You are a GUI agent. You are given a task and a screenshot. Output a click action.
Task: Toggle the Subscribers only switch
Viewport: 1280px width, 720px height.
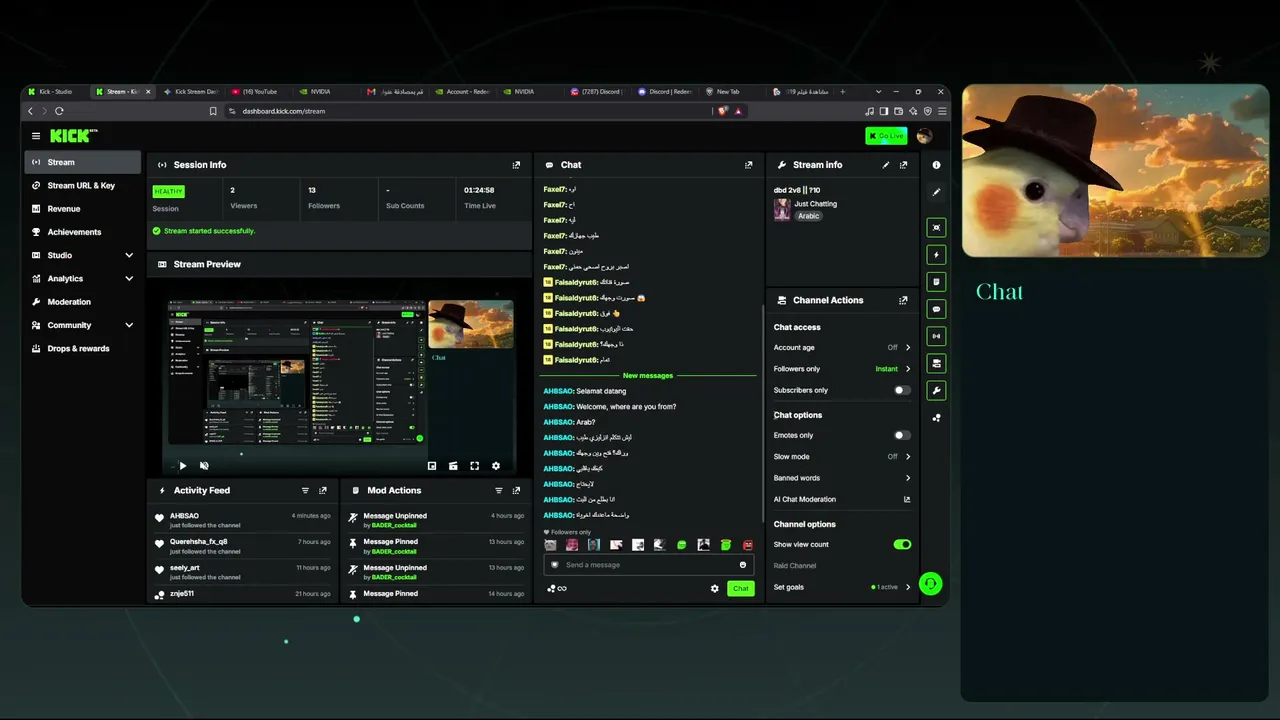click(x=902, y=390)
